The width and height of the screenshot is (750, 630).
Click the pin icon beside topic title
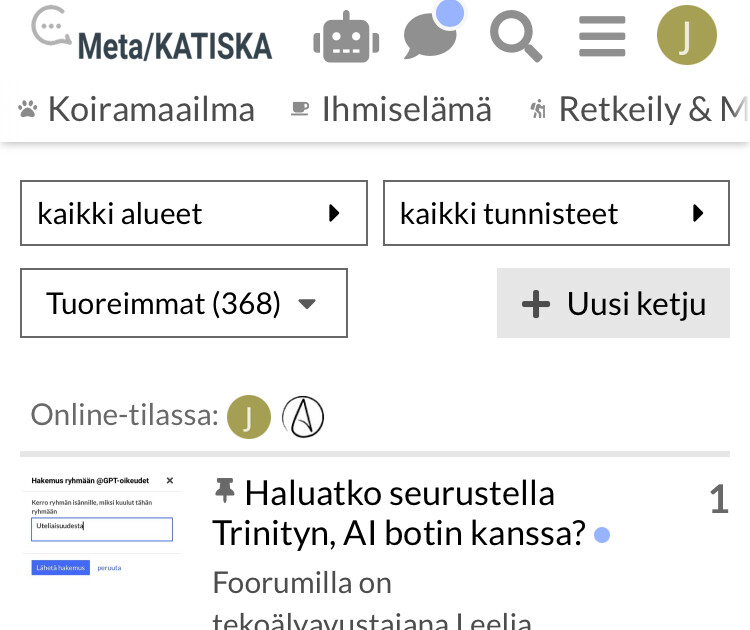point(224,491)
